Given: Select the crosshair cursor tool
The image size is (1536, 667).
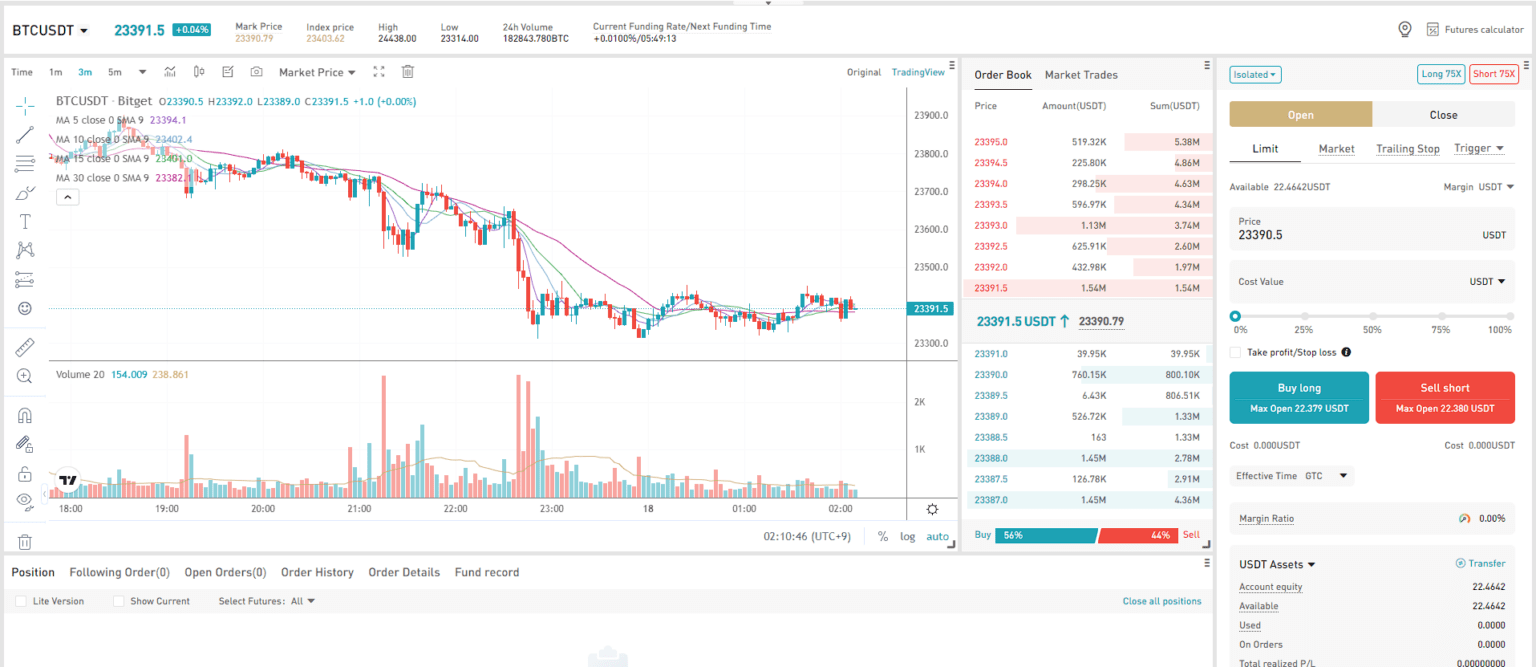Looking at the screenshot, I should [25, 104].
